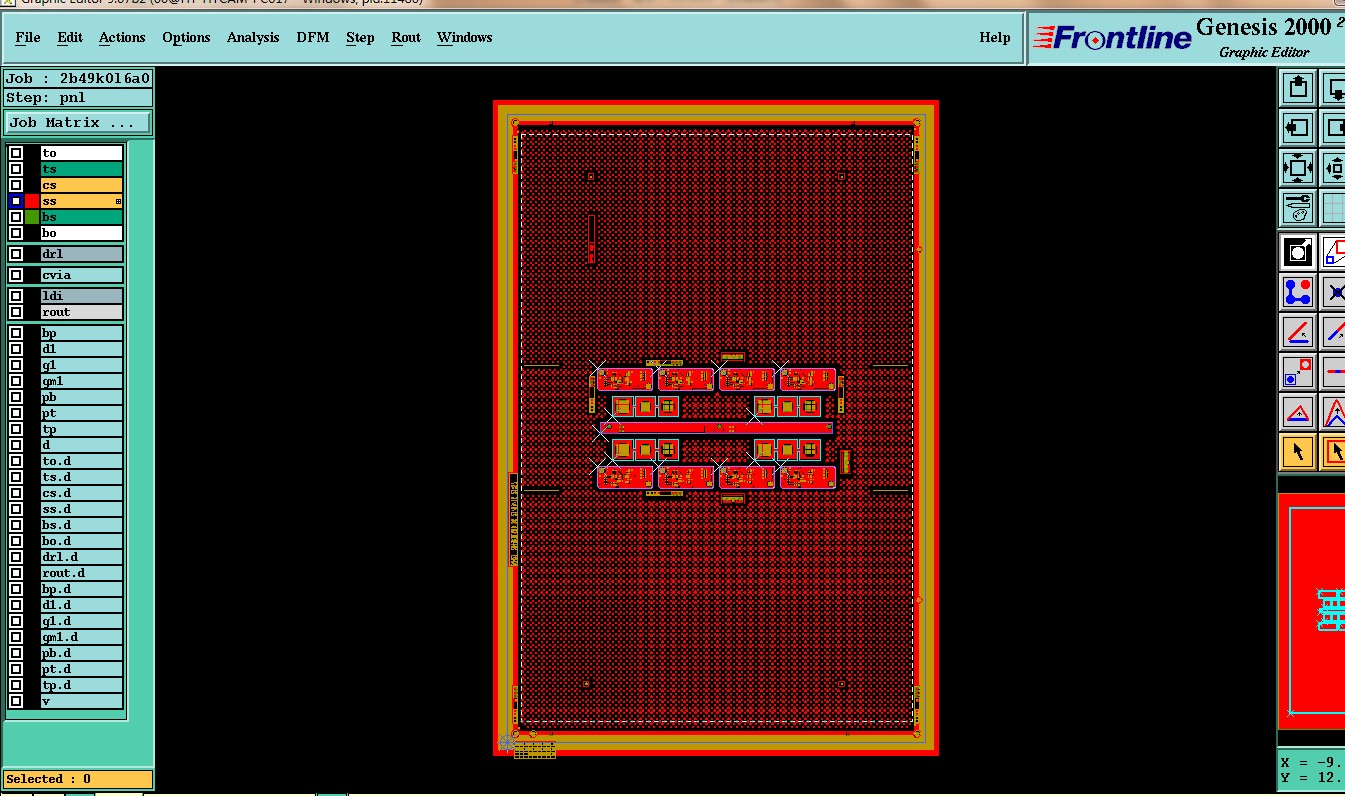Open the Step menu
Viewport: 1345px width, 796px height.
point(360,37)
